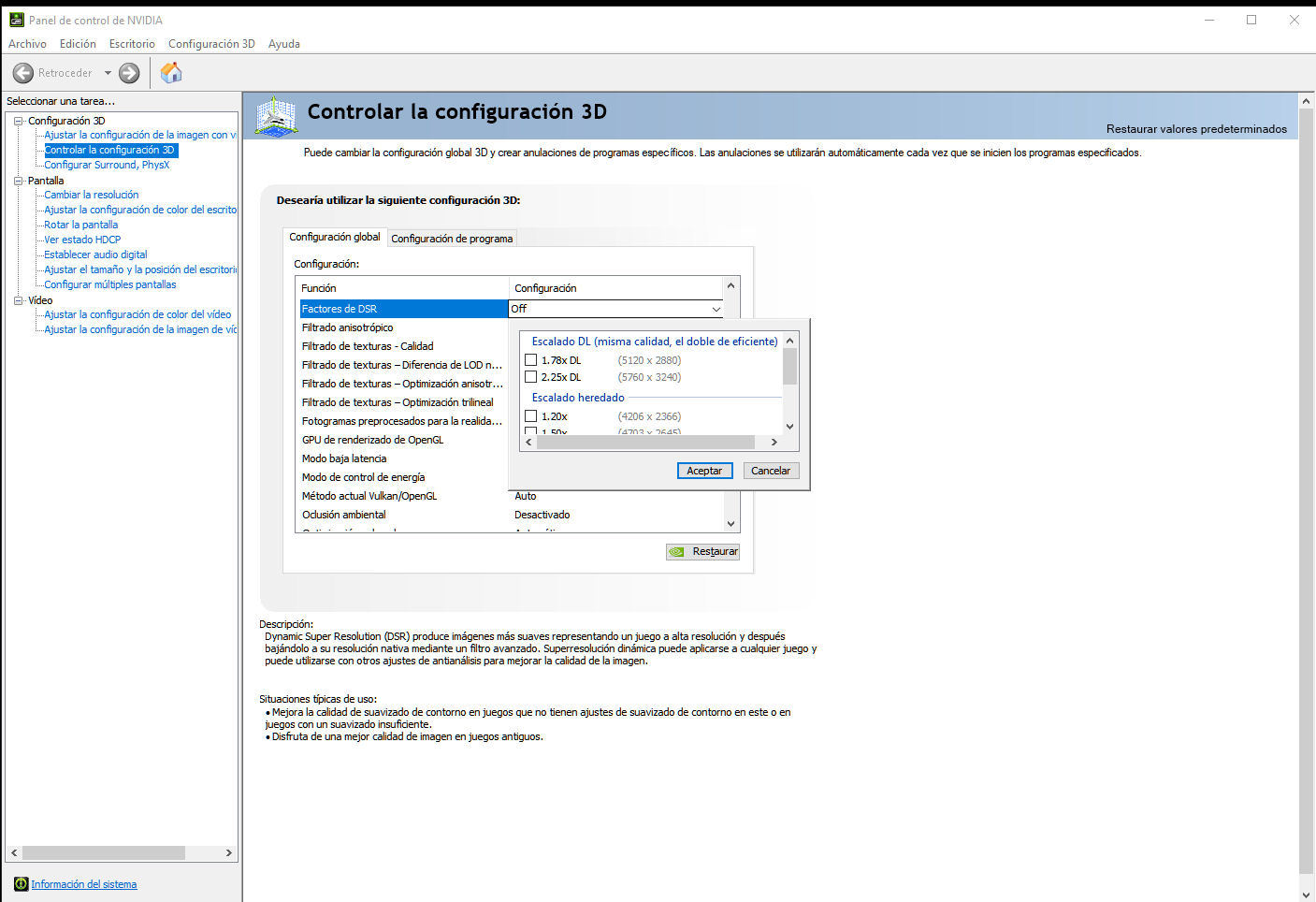Click the system information icon at bottom left

(21, 884)
